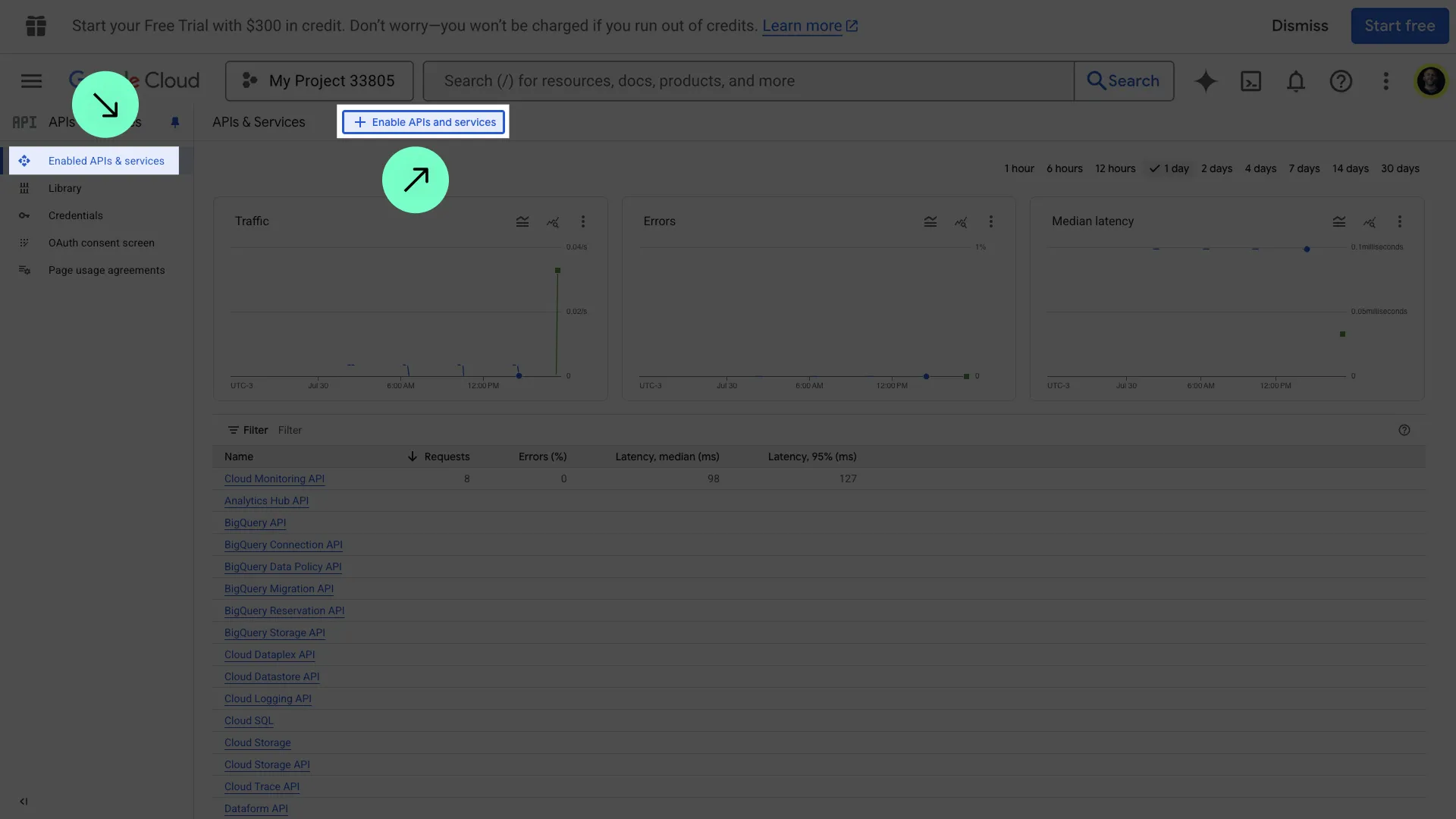1456x819 pixels.
Task: Open Median latency chart more options
Action: click(1400, 221)
